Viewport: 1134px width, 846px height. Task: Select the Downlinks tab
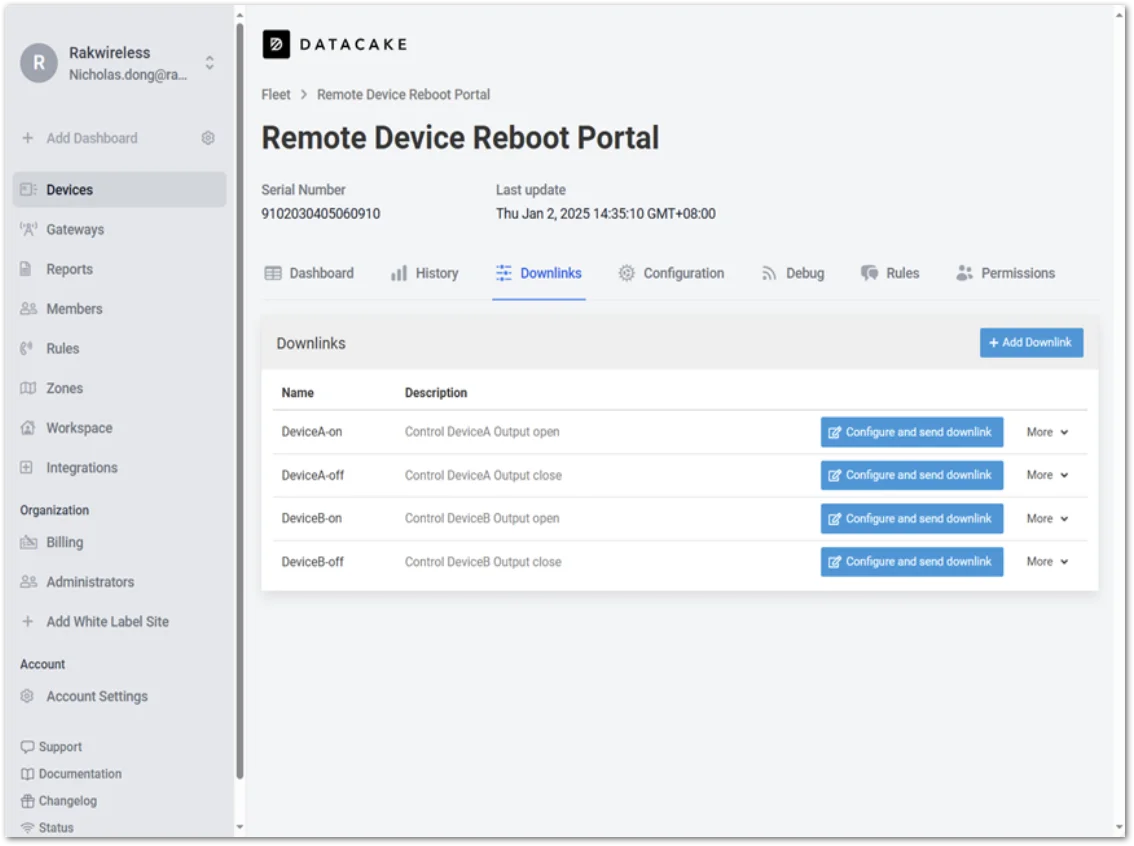[539, 273]
